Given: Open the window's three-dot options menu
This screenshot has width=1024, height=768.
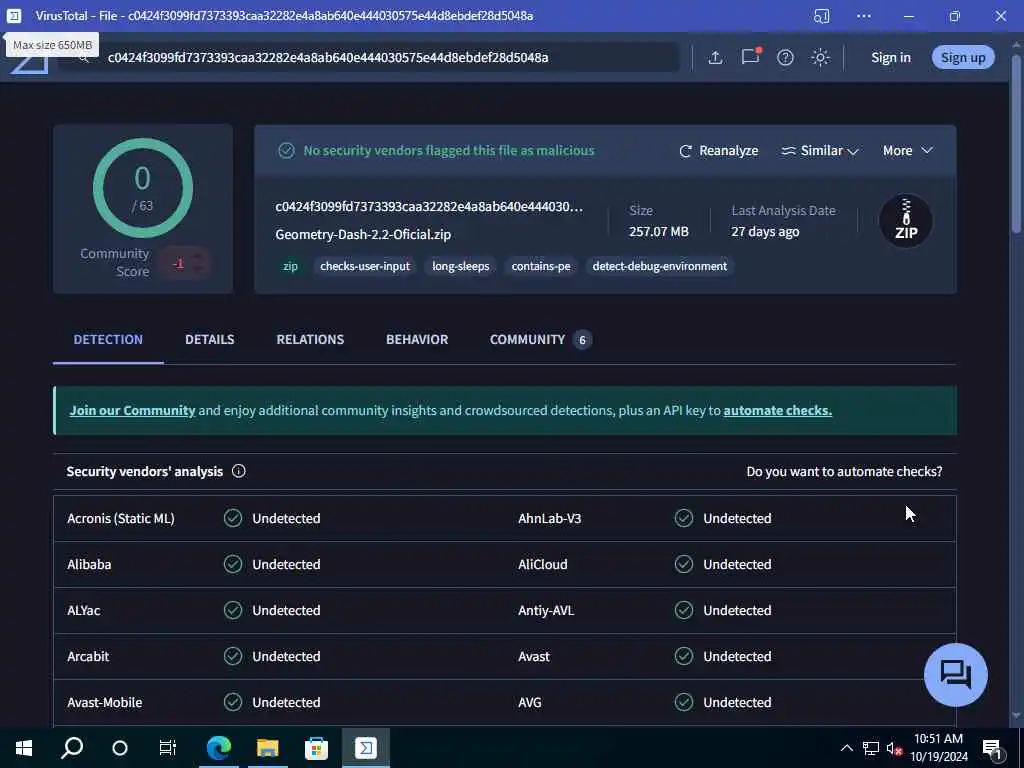Looking at the screenshot, I should (864, 16).
